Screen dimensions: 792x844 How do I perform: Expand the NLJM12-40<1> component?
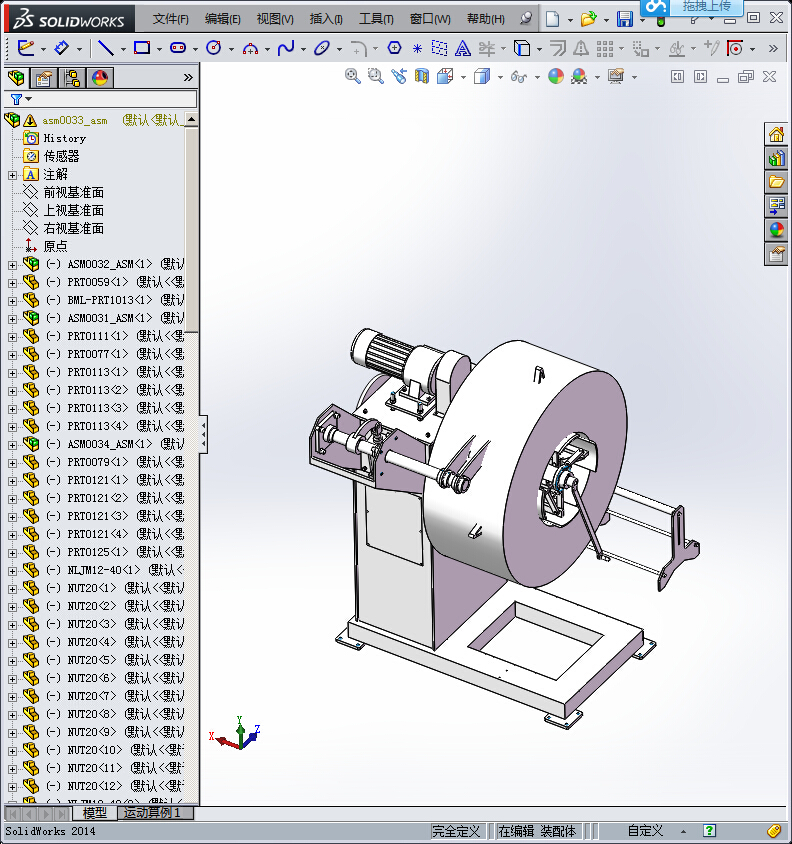(12, 571)
